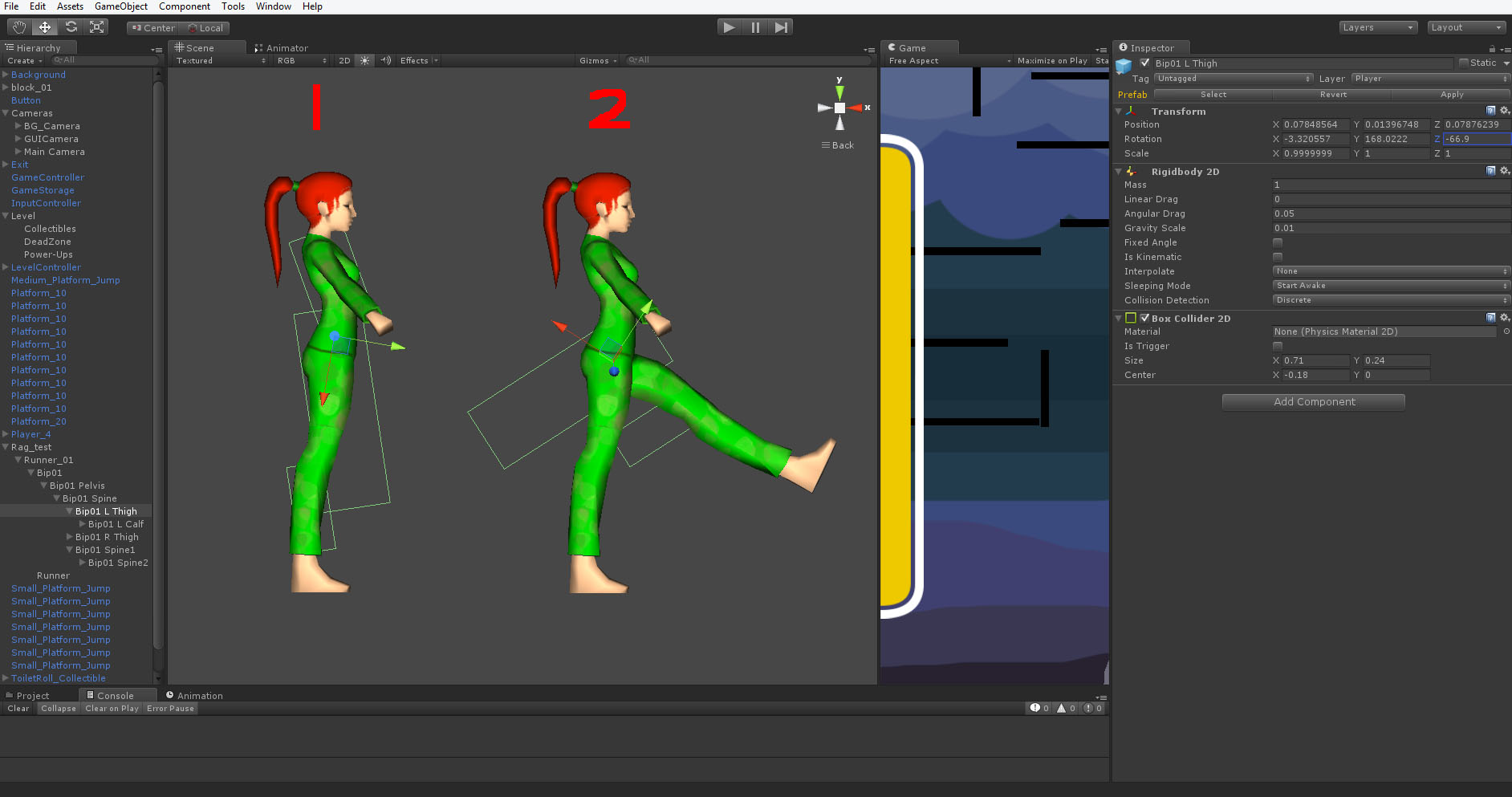The width and height of the screenshot is (1512, 797).
Task: Toggle Center pivot mode
Action: (153, 28)
